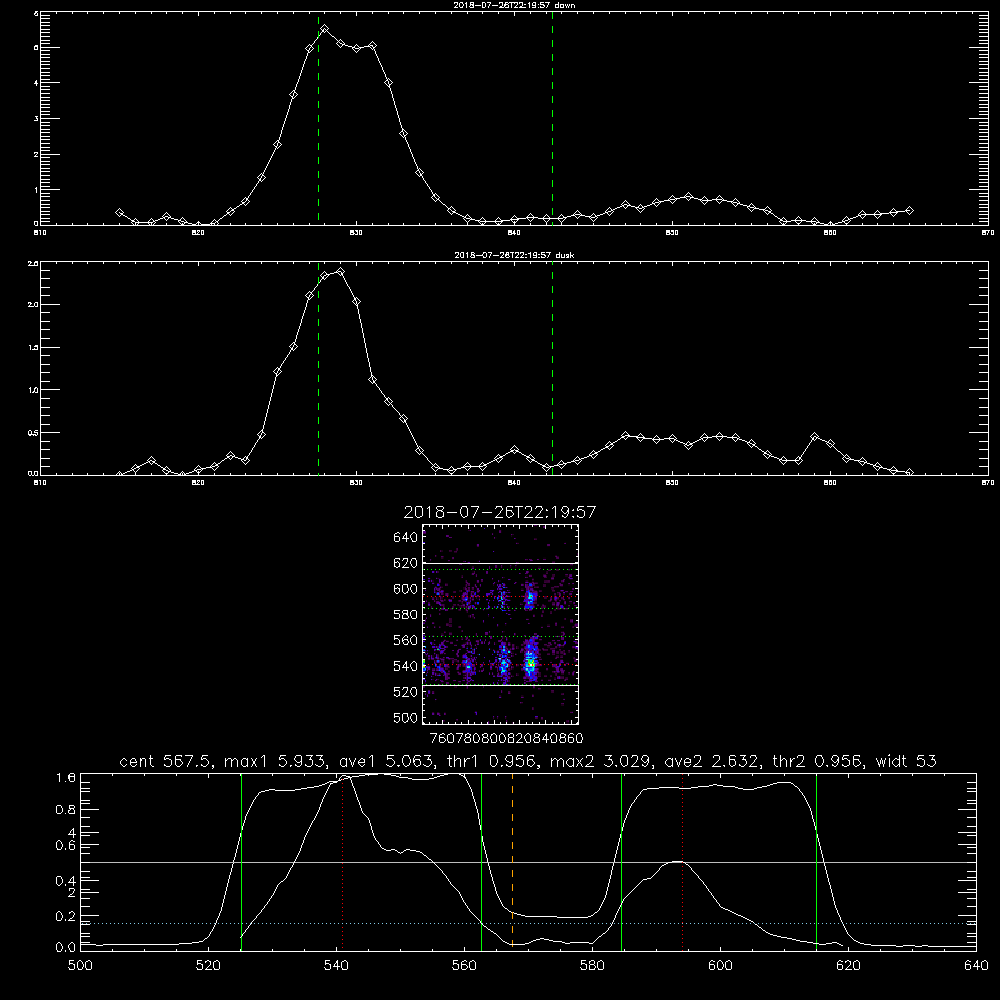
Task: Click bottom plot x-axis label "620"
Action: 848,966
